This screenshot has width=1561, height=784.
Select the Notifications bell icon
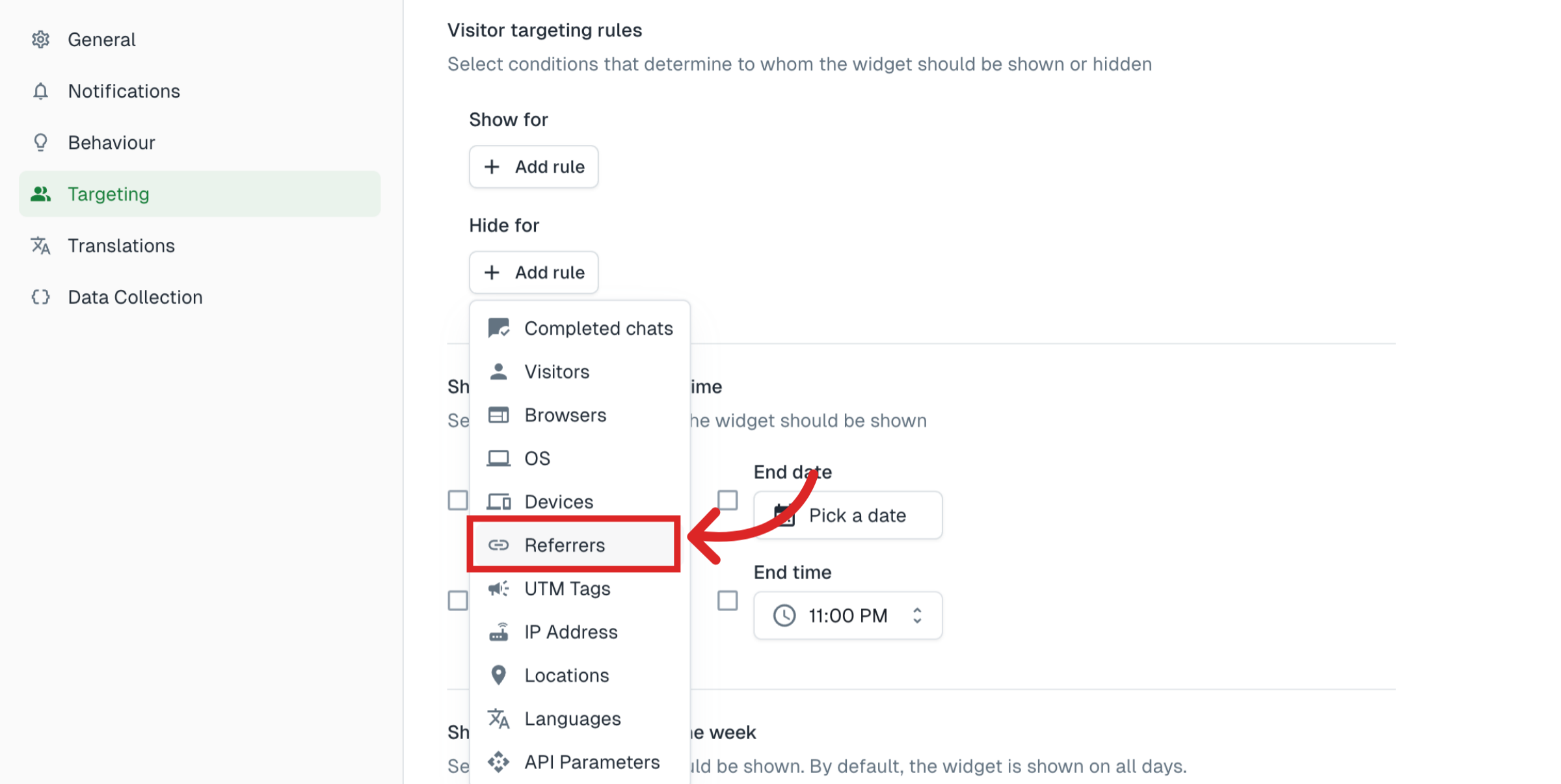40,90
